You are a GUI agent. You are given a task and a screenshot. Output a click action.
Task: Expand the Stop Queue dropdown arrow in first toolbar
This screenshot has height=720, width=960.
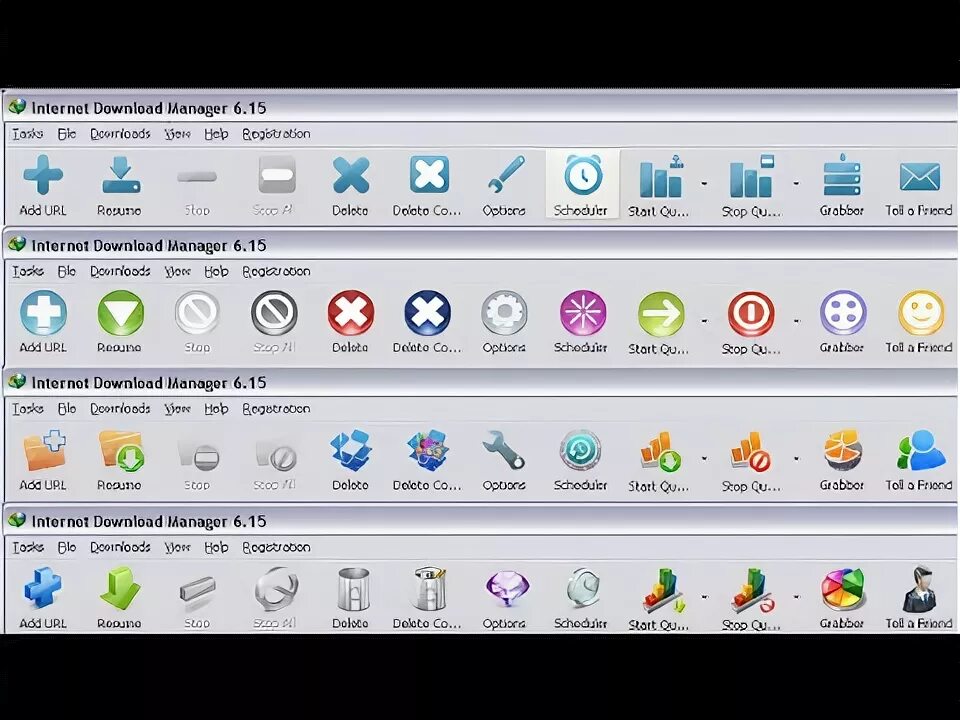tap(796, 183)
